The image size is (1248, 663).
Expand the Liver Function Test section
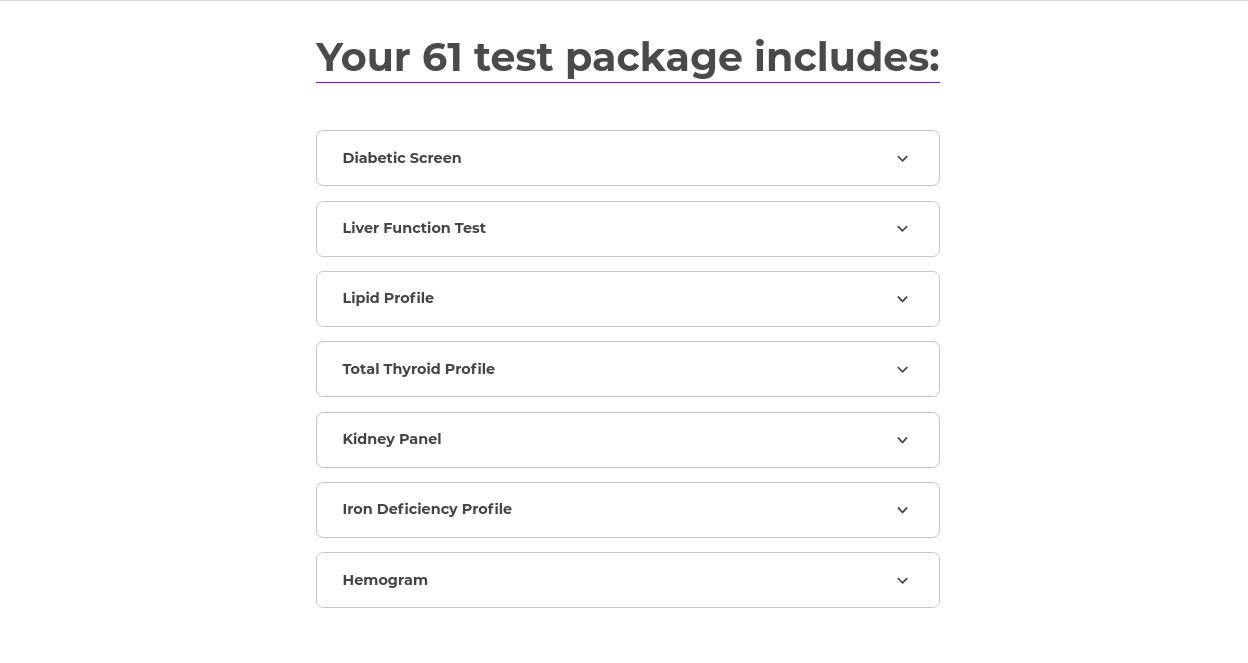(x=627, y=229)
